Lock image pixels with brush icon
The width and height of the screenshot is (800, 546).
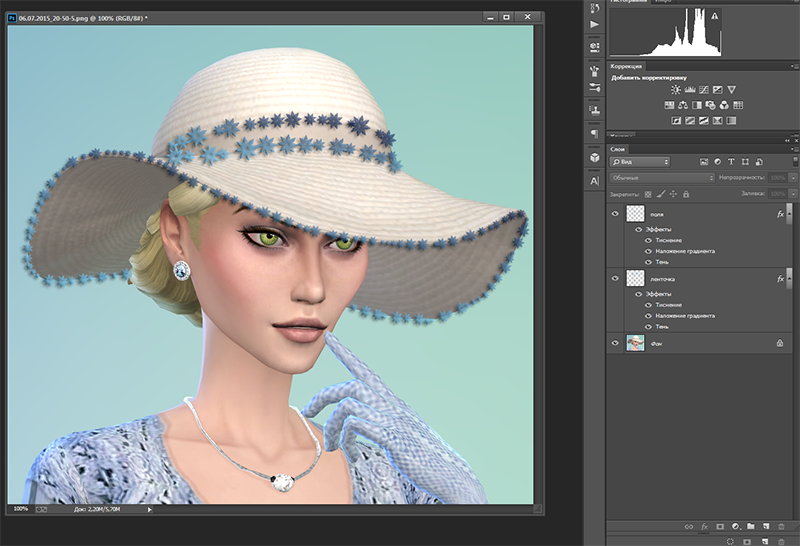661,194
